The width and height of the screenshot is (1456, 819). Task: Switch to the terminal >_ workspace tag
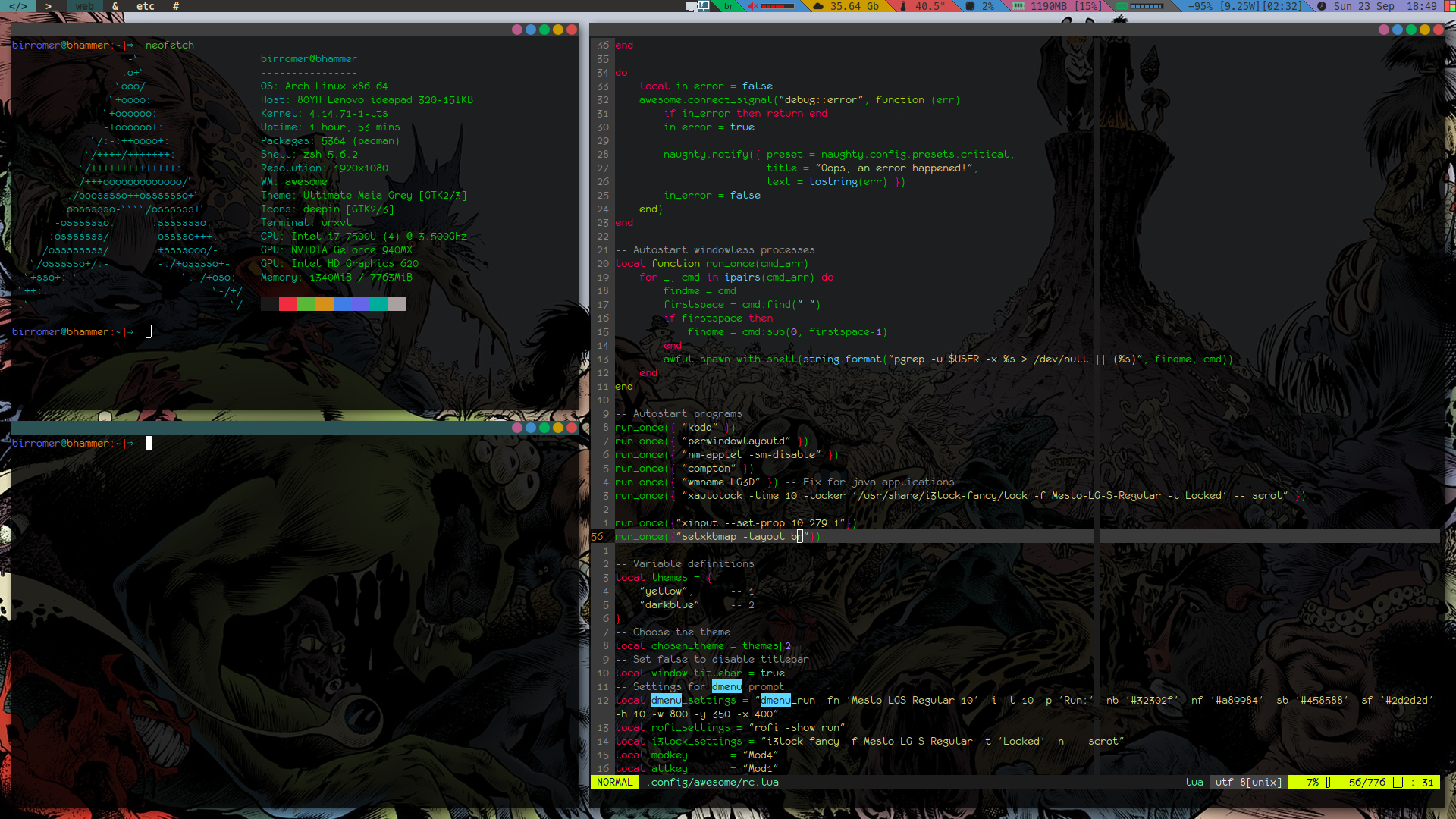pyautogui.click(x=51, y=6)
